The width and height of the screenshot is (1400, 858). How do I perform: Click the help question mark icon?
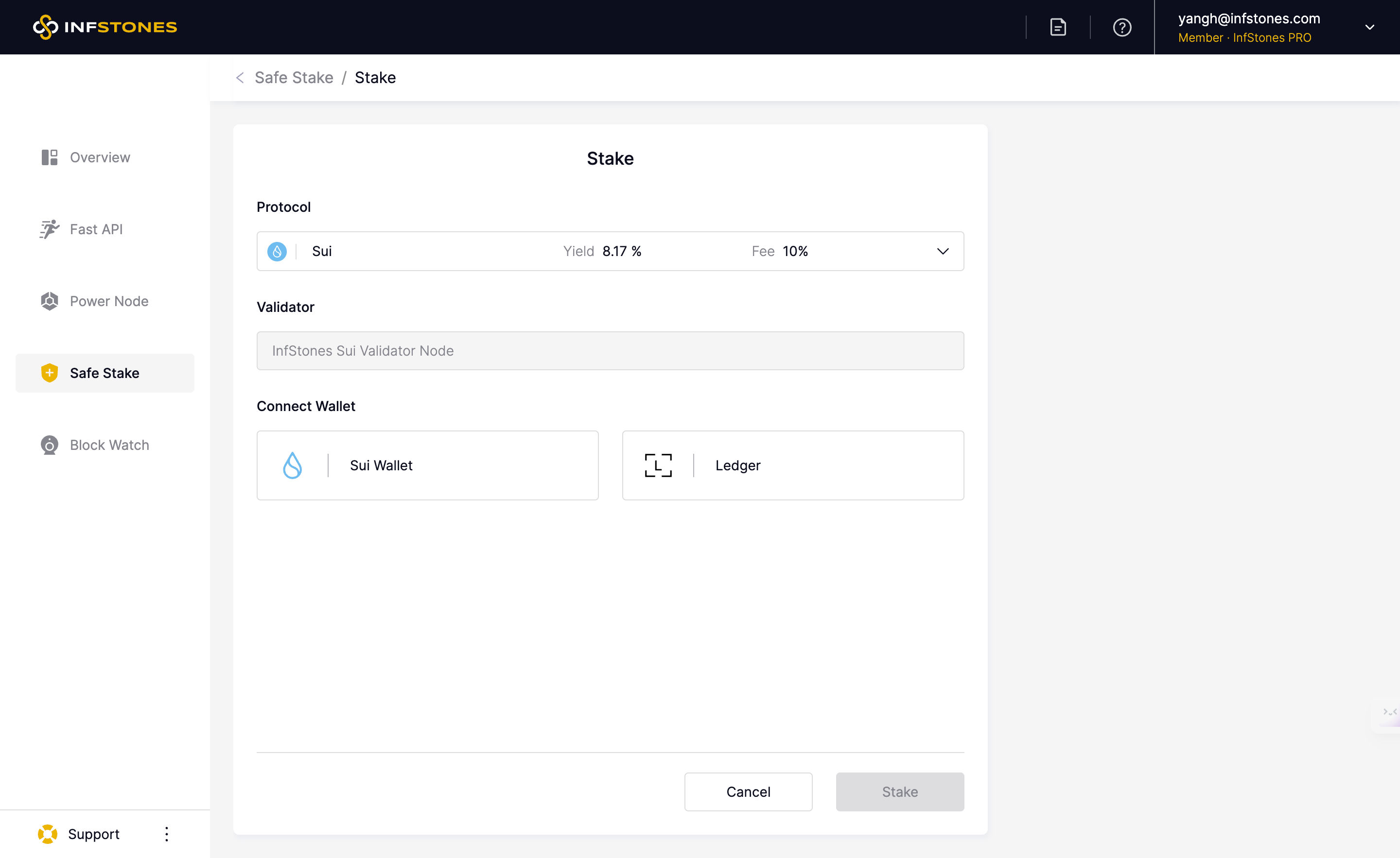(x=1121, y=27)
